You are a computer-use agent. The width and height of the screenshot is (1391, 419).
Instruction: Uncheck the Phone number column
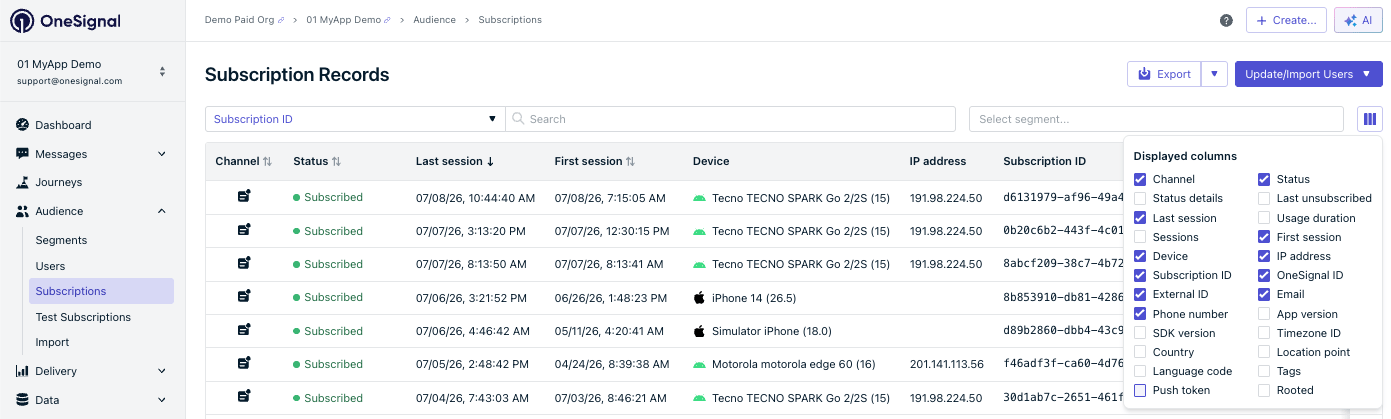[1140, 314]
